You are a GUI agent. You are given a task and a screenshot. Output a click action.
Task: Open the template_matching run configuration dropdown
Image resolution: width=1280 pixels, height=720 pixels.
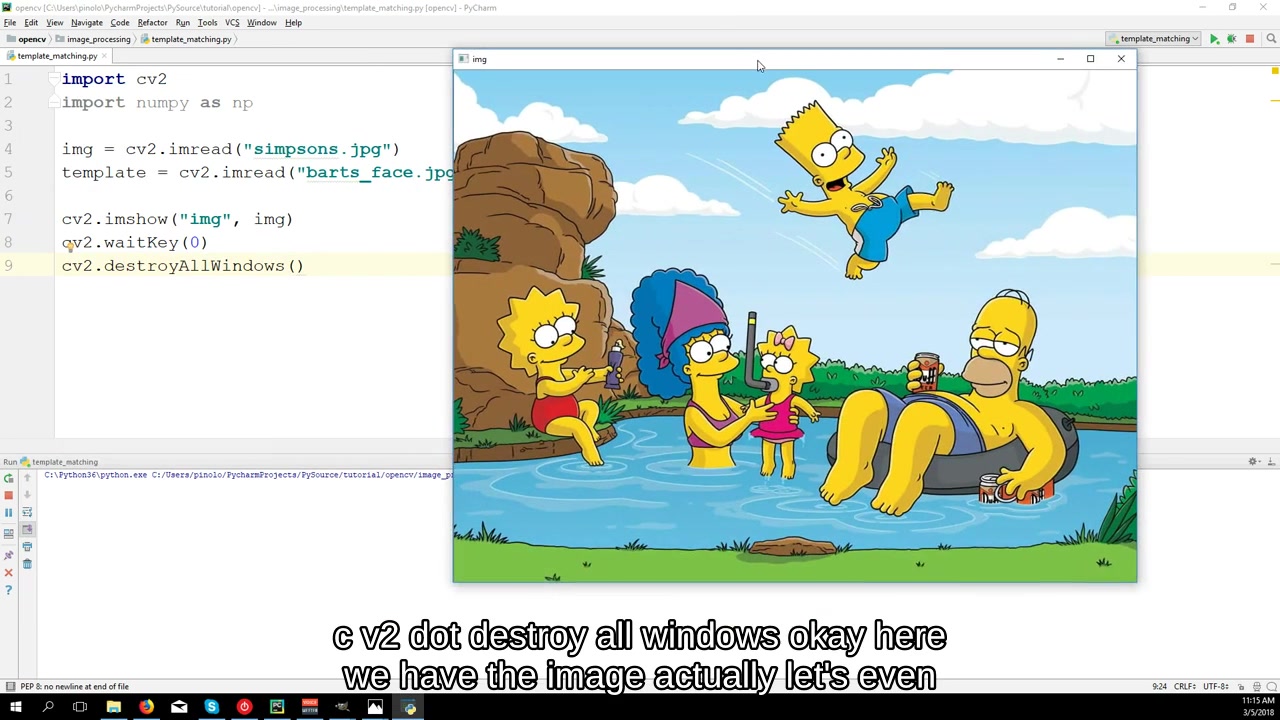click(x=1153, y=39)
